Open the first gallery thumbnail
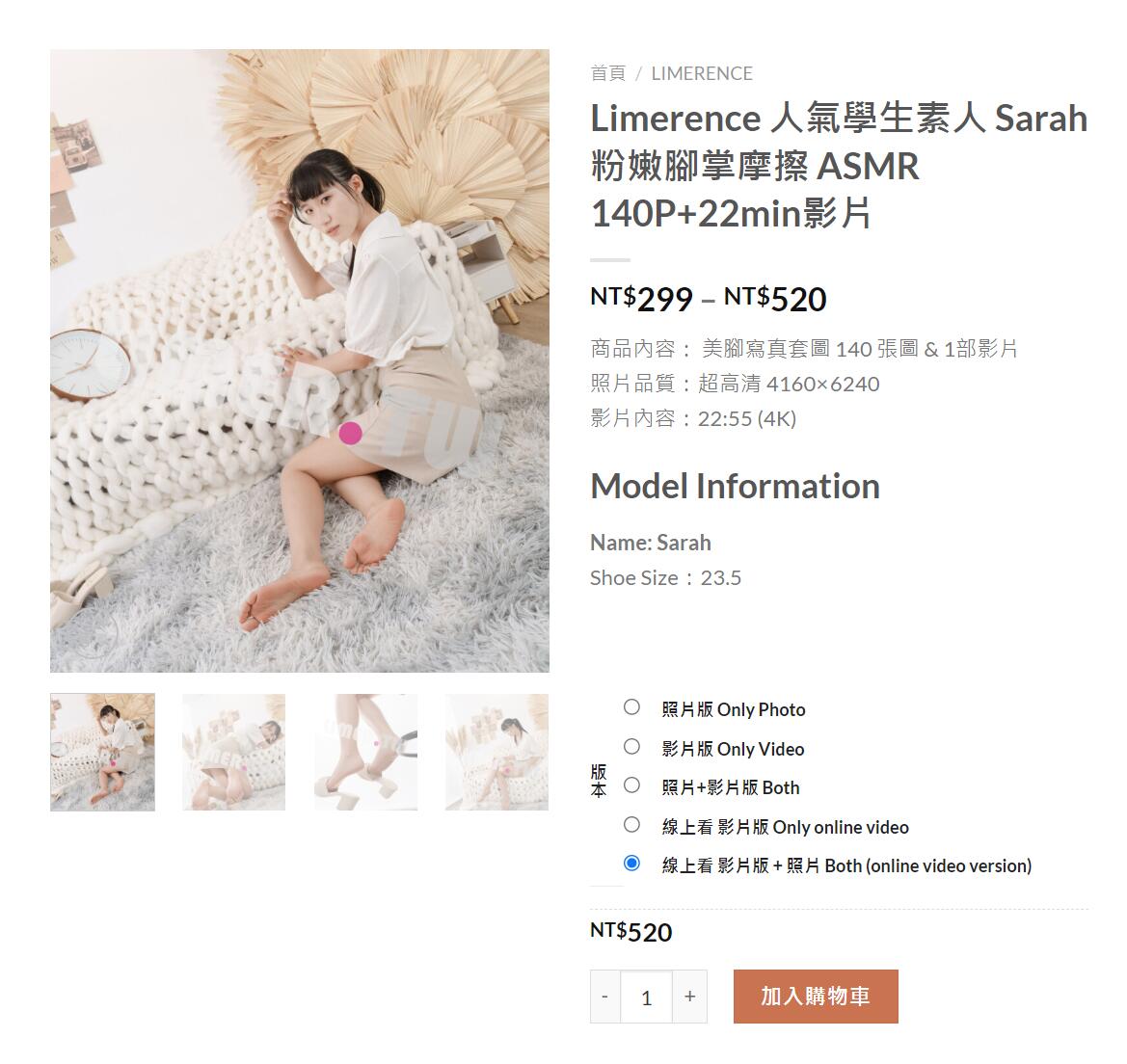 103,752
